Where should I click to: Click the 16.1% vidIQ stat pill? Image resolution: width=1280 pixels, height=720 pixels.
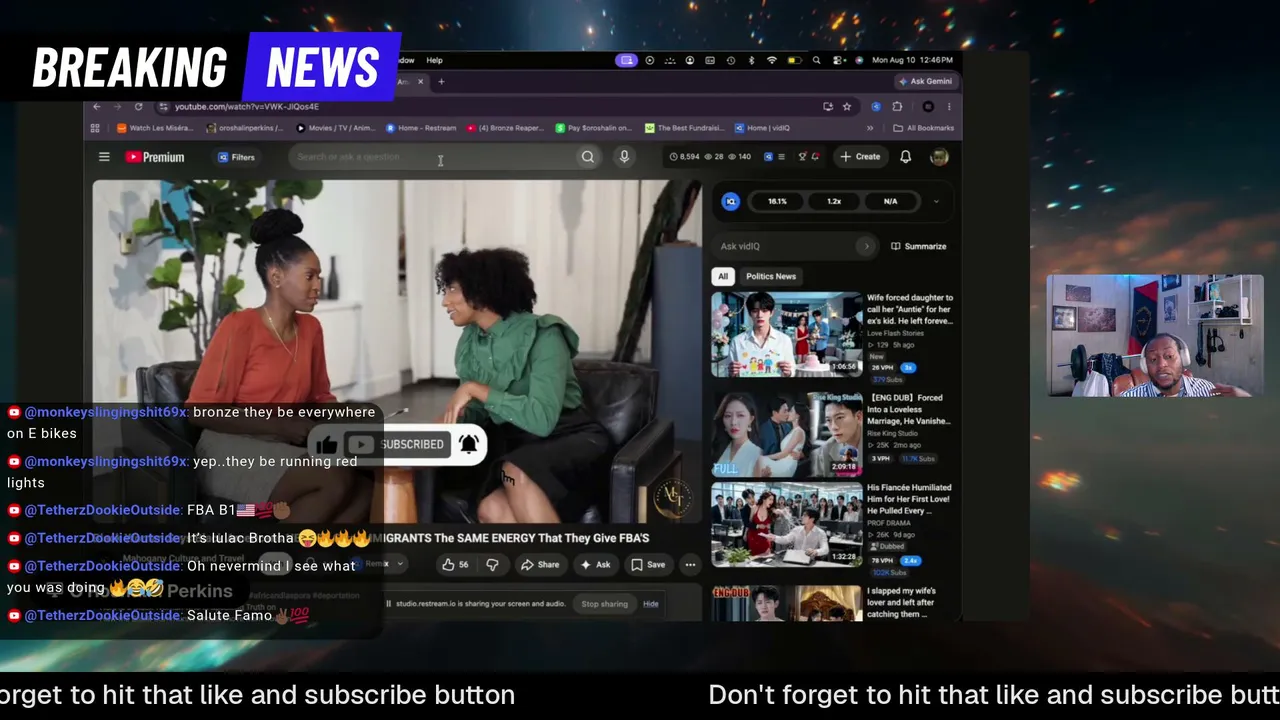[777, 201]
